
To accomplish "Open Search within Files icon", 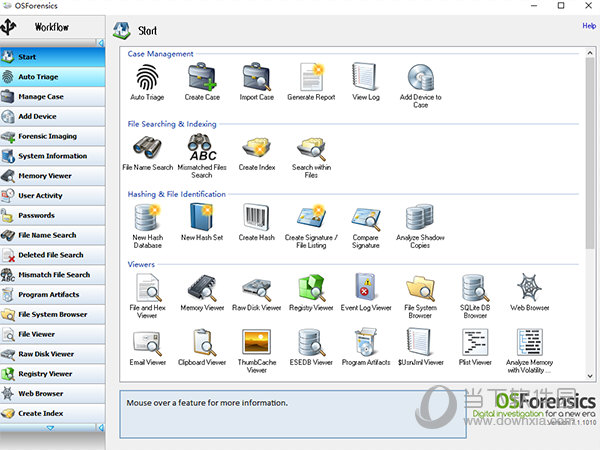I will pyautogui.click(x=311, y=148).
